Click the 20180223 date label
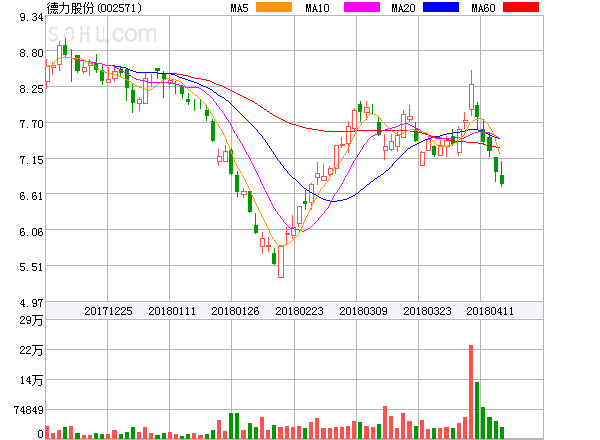The width and height of the screenshot is (600, 440). click(299, 311)
